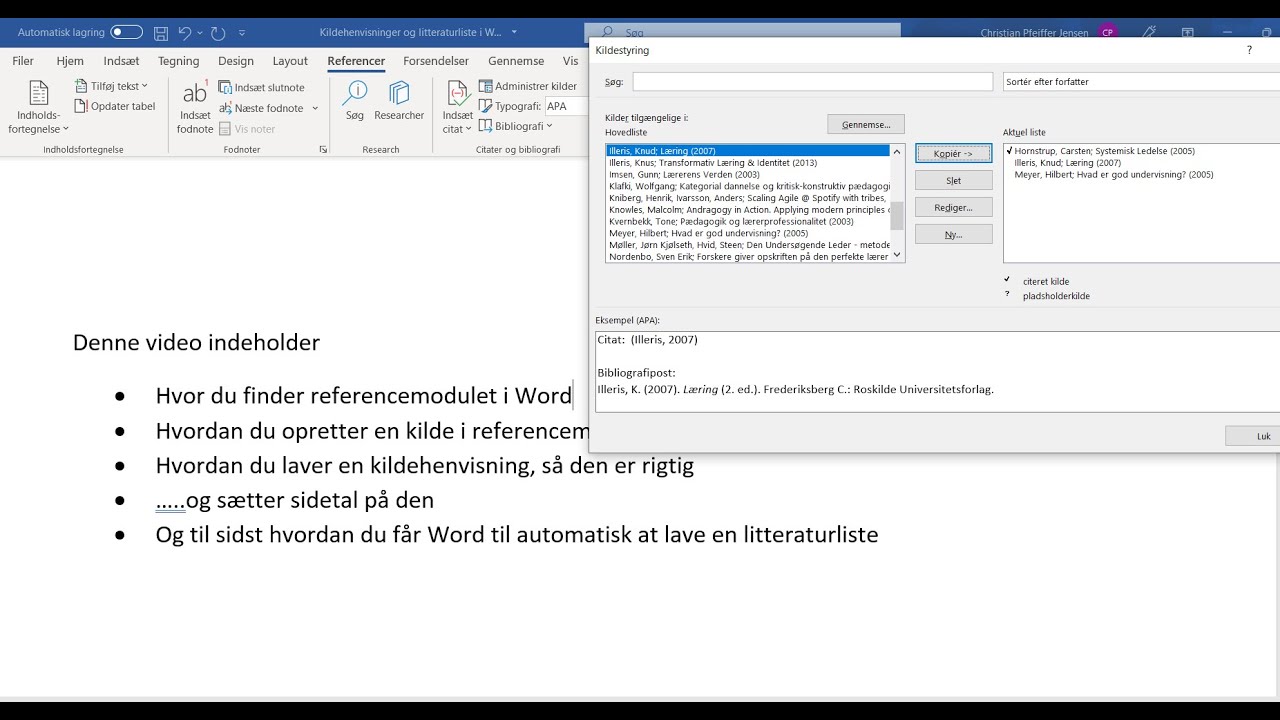Select "Kvernbekk, Tone; Pædagogik og lærerprofessionalitet"

748,222
